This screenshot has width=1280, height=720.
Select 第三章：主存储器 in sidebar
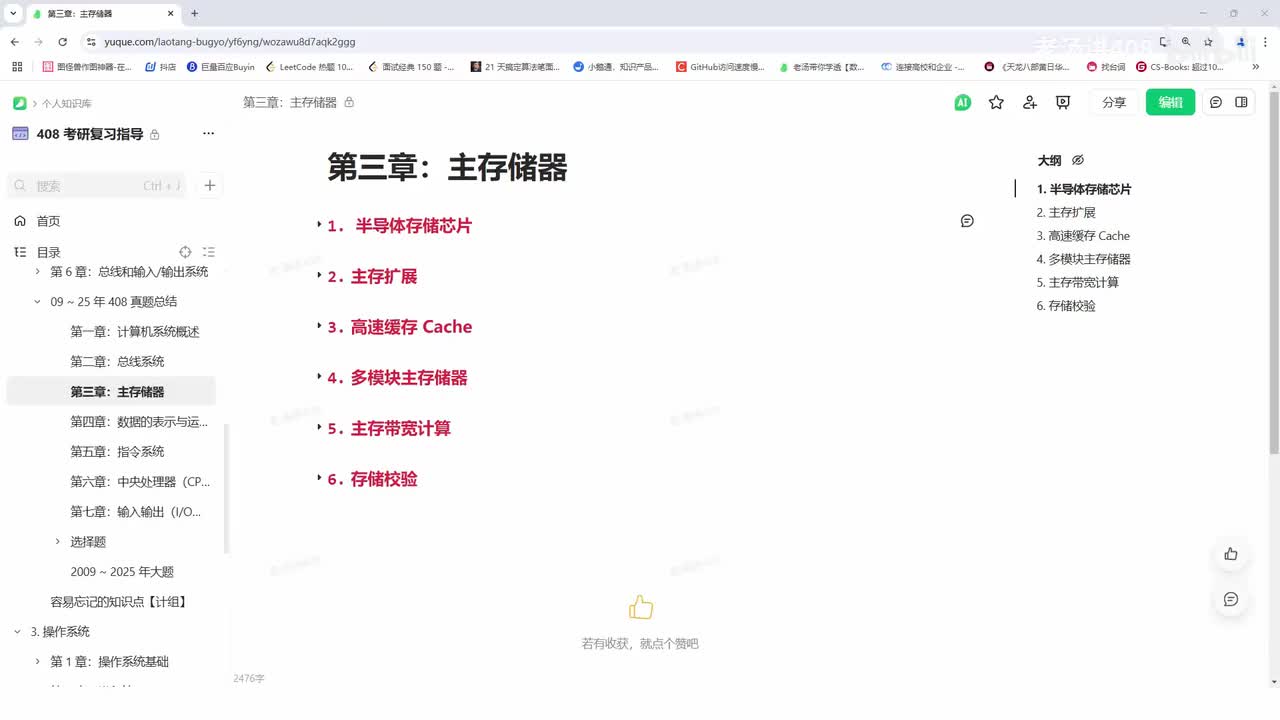(111, 391)
